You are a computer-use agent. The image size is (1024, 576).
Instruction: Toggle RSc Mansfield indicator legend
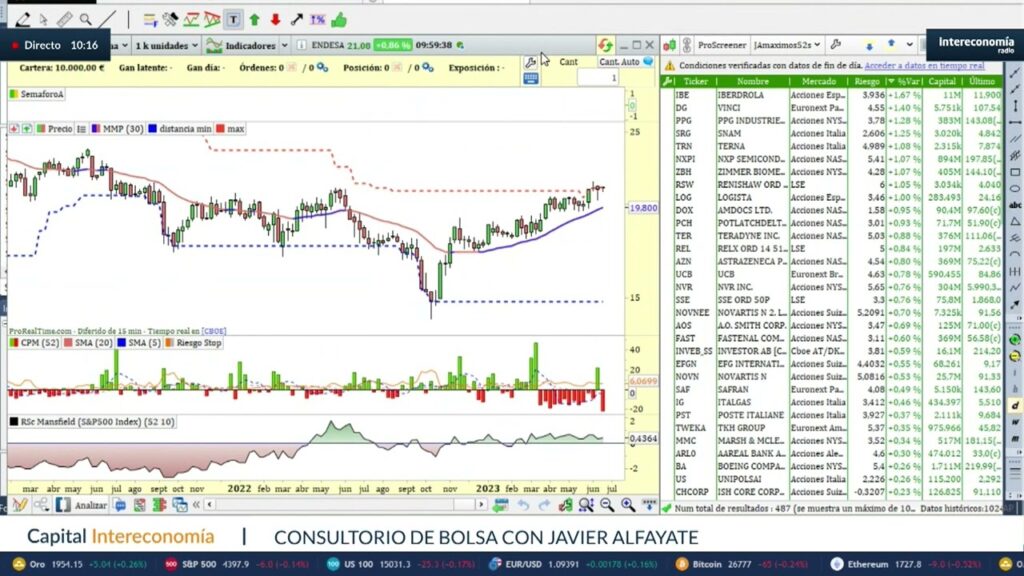(x=92, y=422)
